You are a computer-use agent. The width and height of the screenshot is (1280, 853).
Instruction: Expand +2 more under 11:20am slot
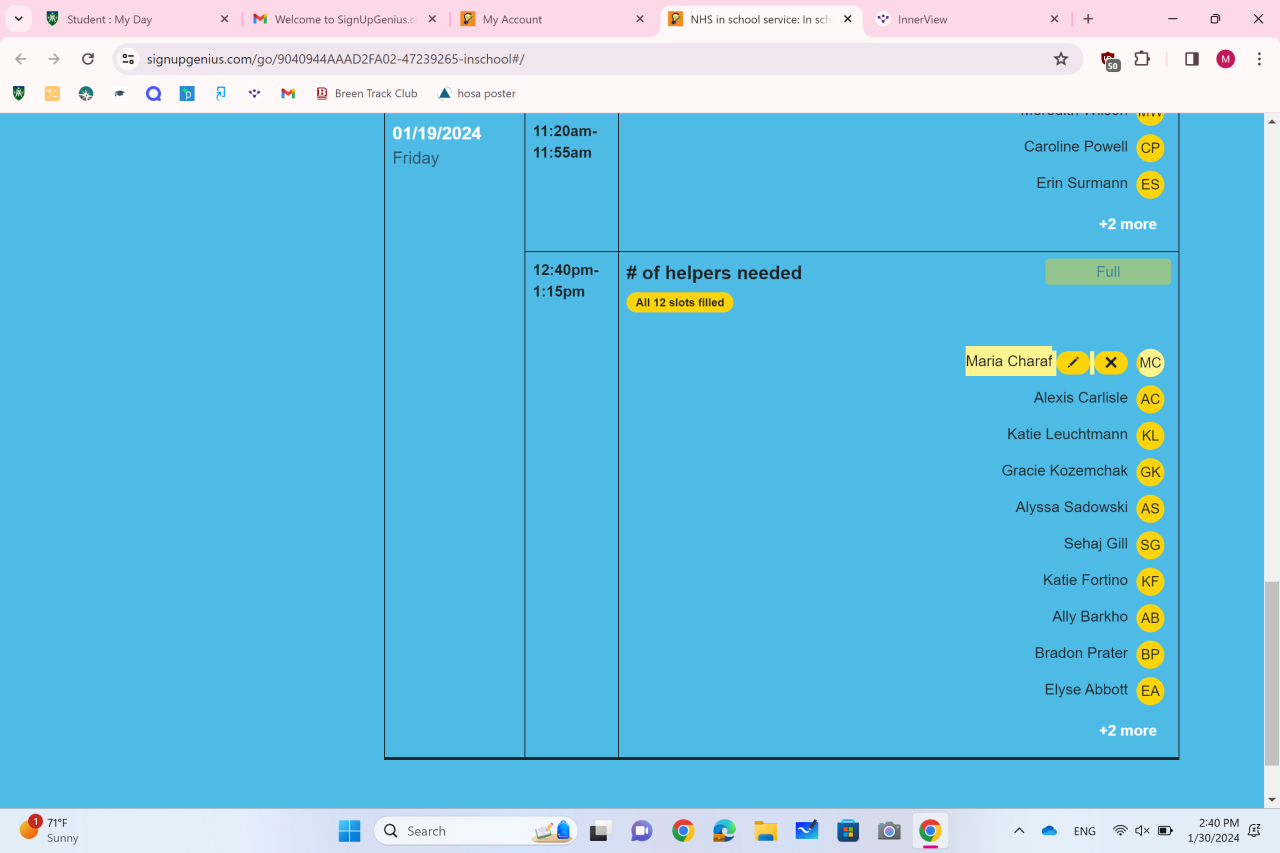click(1128, 224)
